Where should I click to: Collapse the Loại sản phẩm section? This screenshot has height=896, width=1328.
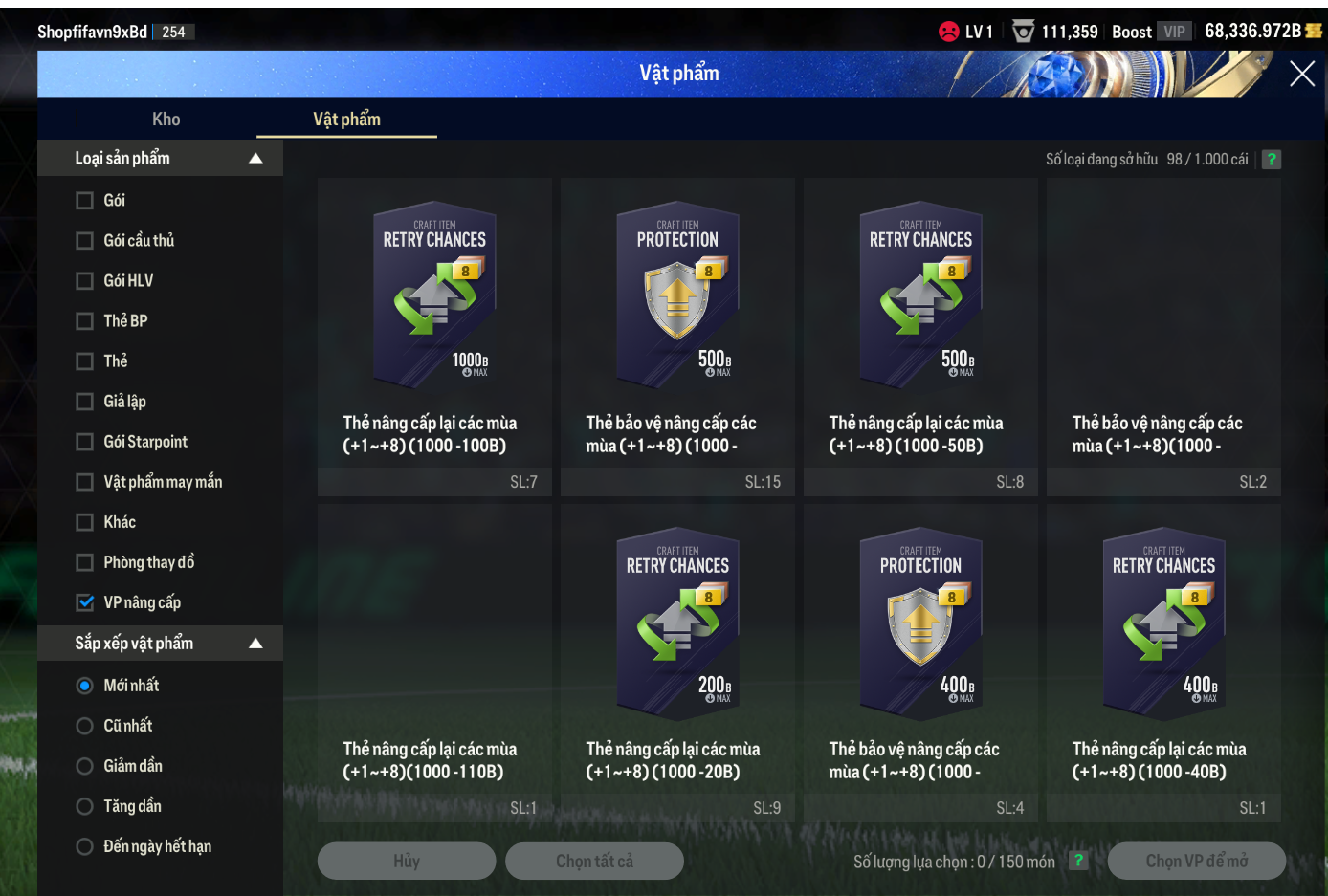(x=255, y=159)
